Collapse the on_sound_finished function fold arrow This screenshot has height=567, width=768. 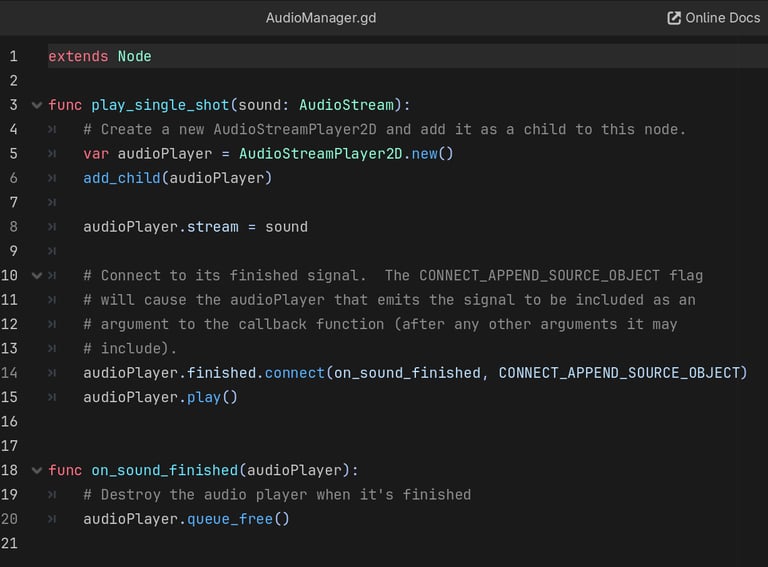(x=37, y=470)
